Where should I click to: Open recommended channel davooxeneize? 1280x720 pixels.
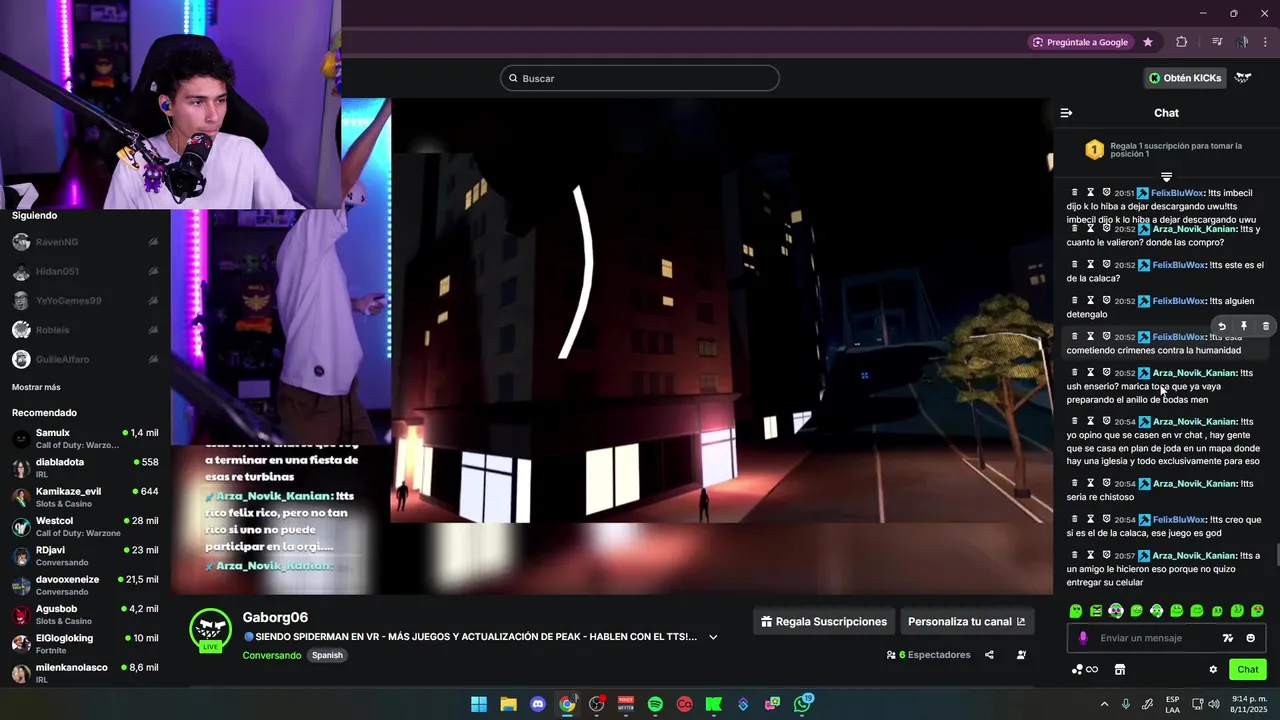pyautogui.click(x=85, y=585)
